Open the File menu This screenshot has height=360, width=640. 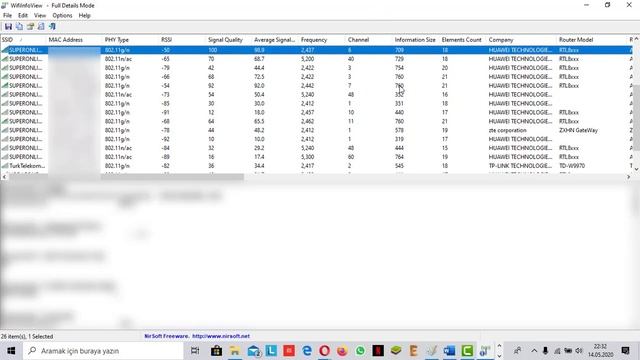click(7, 16)
